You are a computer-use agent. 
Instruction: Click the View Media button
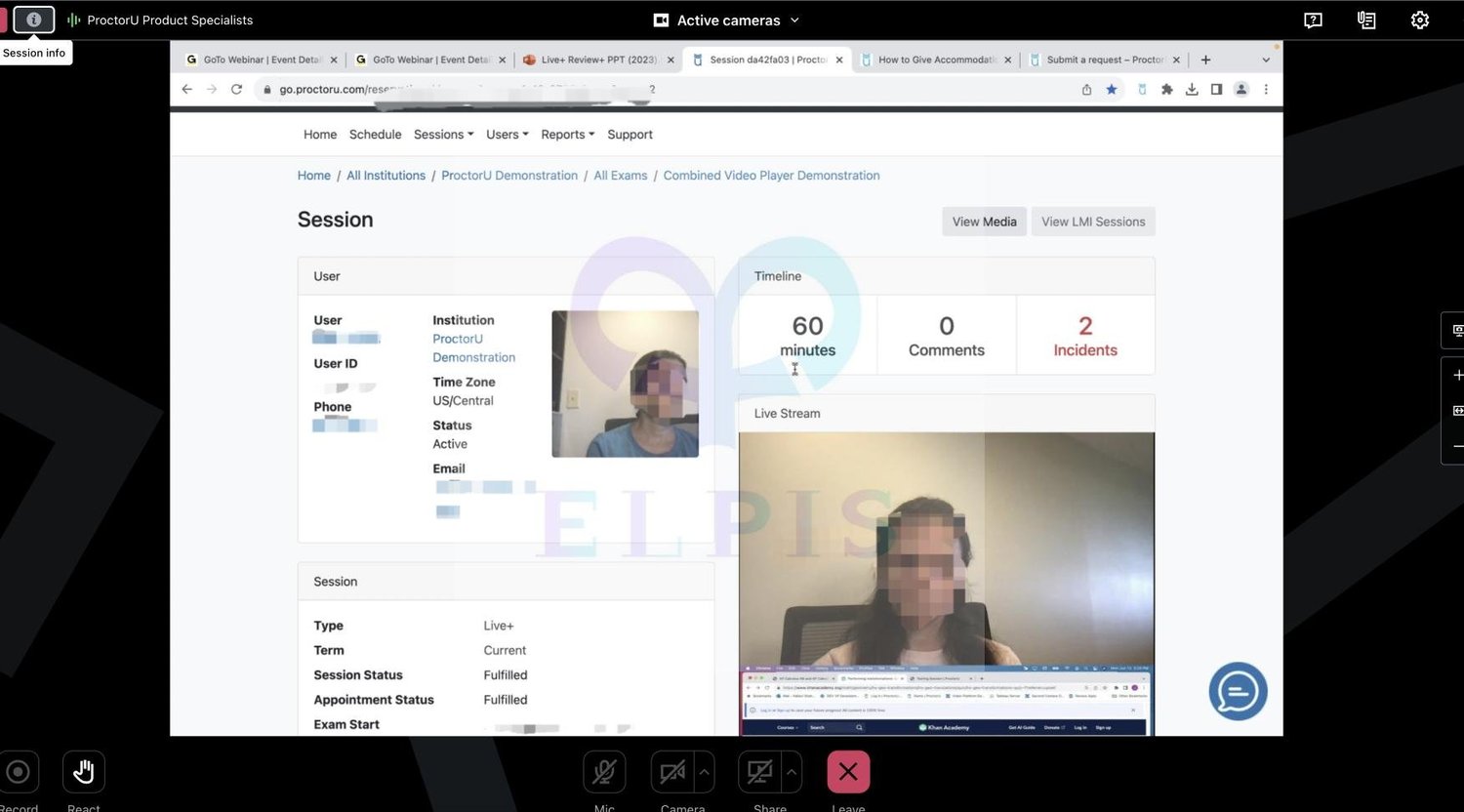click(x=984, y=222)
